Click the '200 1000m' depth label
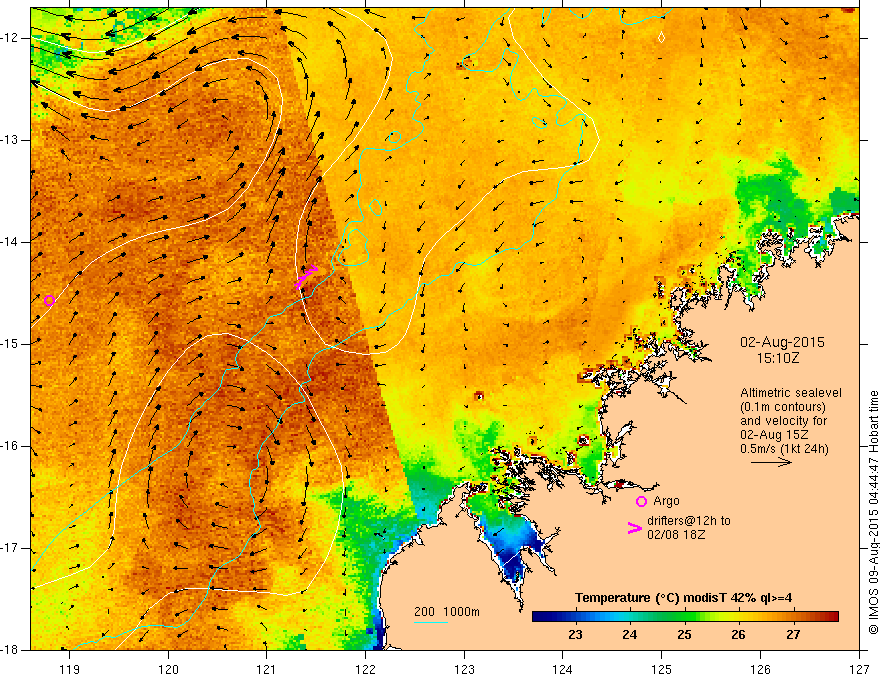 tap(447, 612)
